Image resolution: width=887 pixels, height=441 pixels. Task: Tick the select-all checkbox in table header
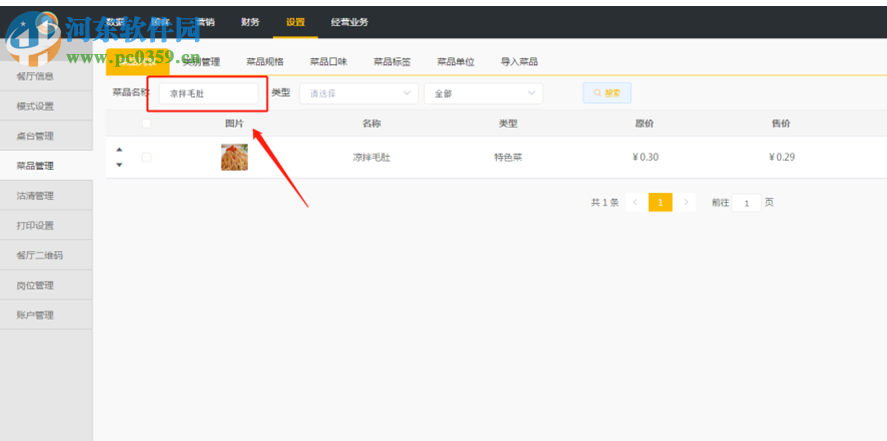tap(147, 123)
